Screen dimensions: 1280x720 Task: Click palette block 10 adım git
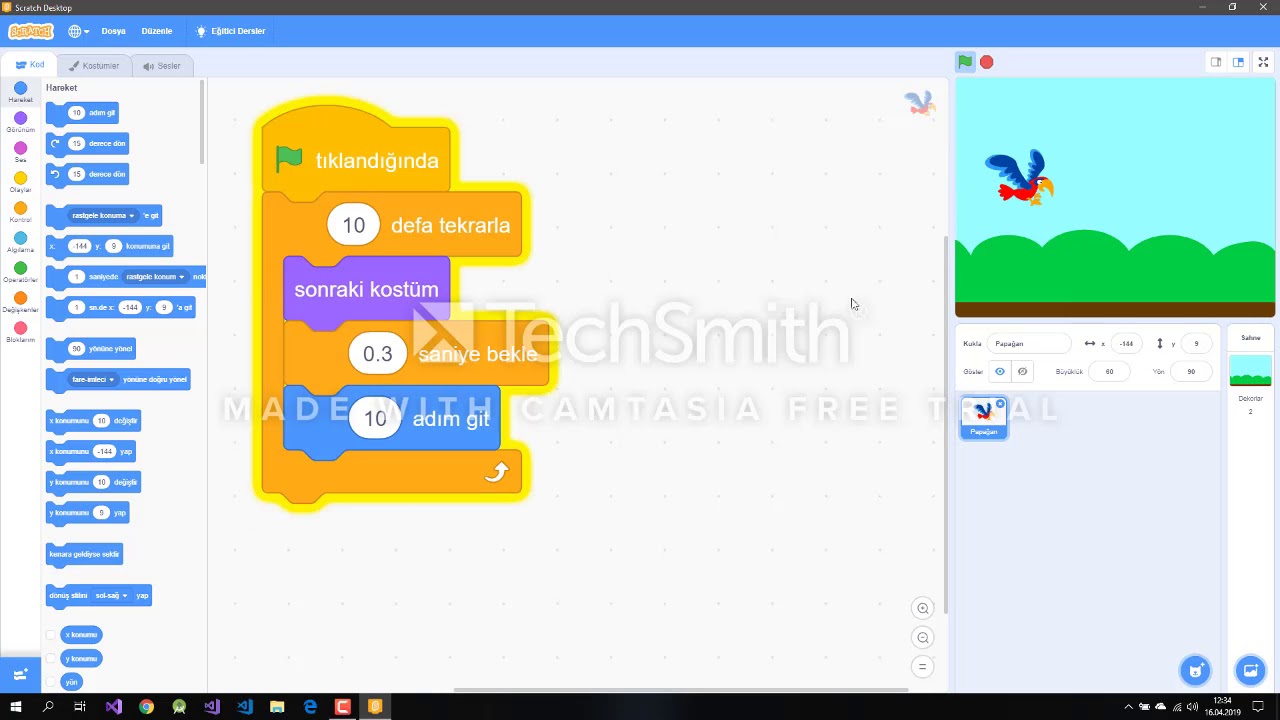tap(82, 113)
